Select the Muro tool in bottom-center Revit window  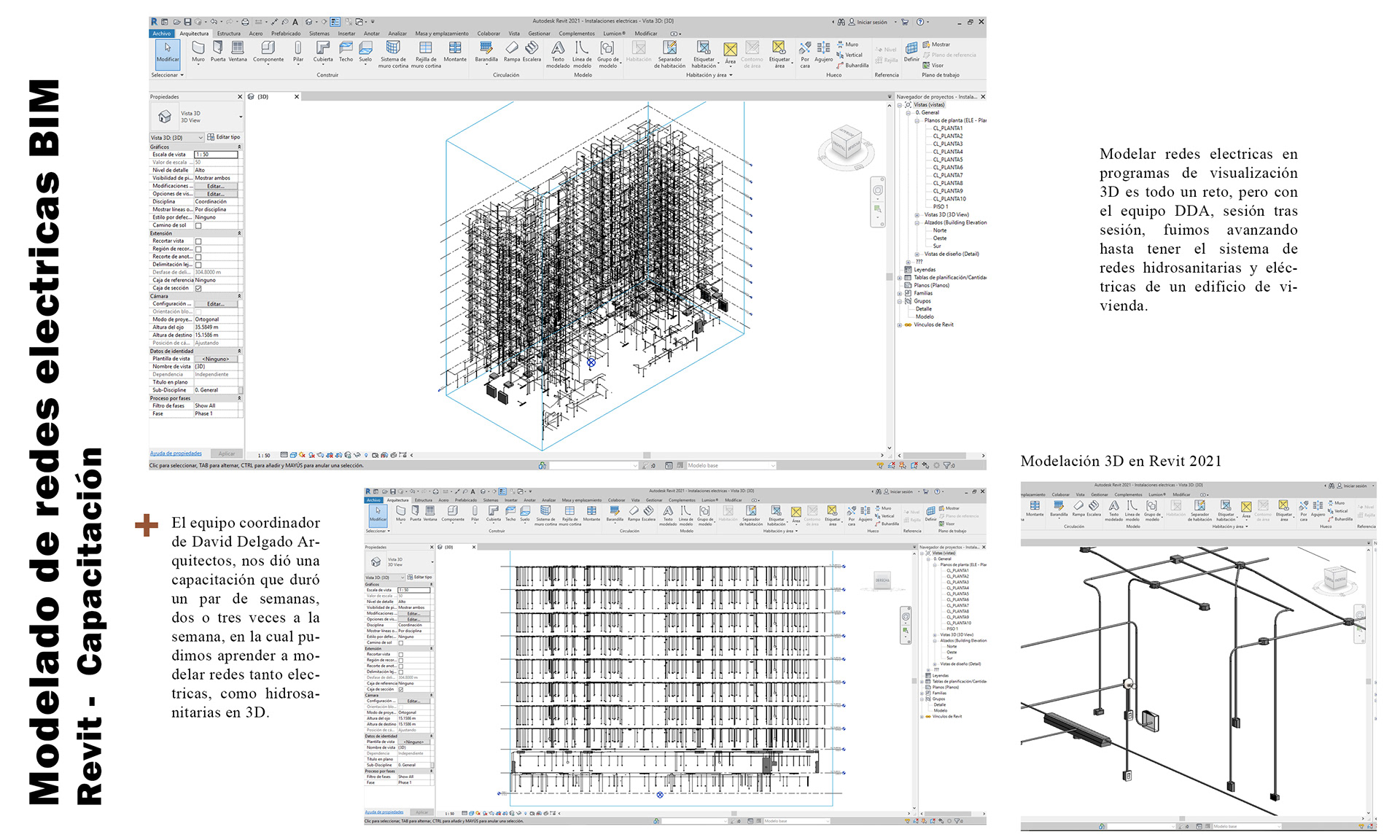[x=400, y=513]
